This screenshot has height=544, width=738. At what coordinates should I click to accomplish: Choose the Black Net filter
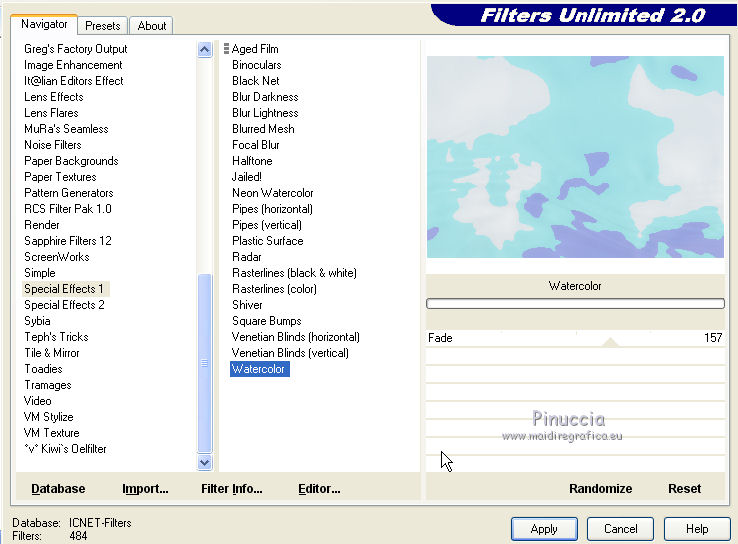point(256,81)
